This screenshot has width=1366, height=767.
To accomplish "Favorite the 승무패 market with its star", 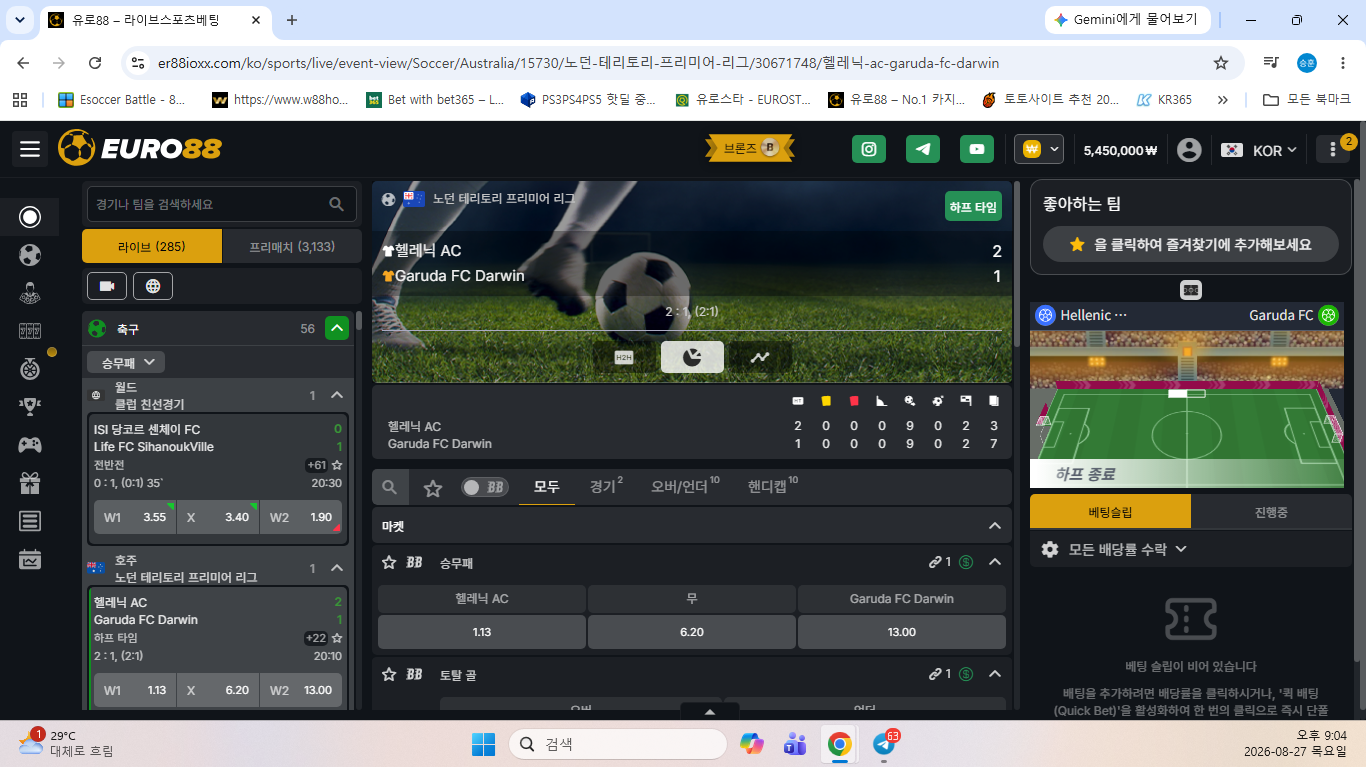I will [x=389, y=563].
